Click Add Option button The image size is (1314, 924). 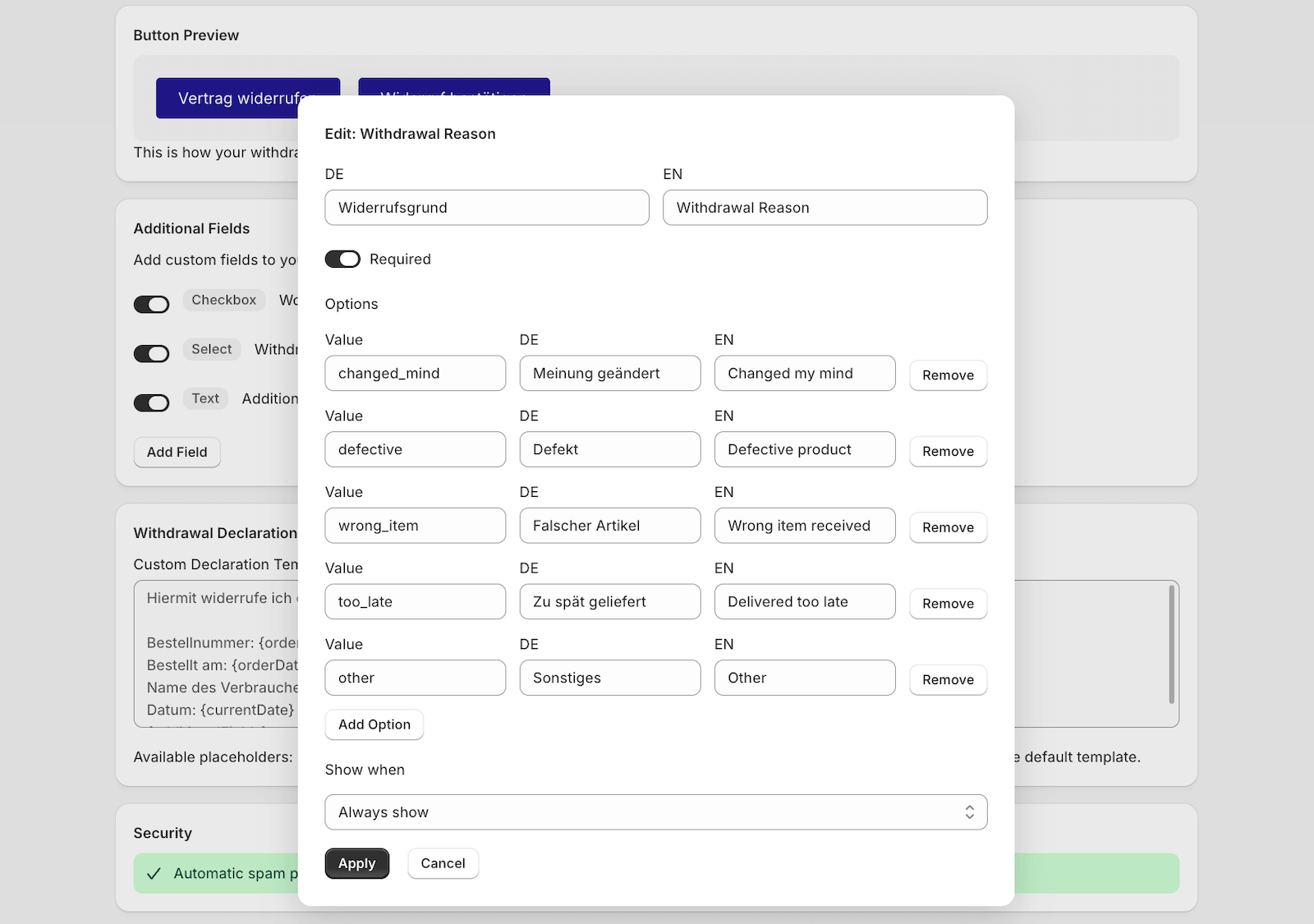click(x=374, y=724)
